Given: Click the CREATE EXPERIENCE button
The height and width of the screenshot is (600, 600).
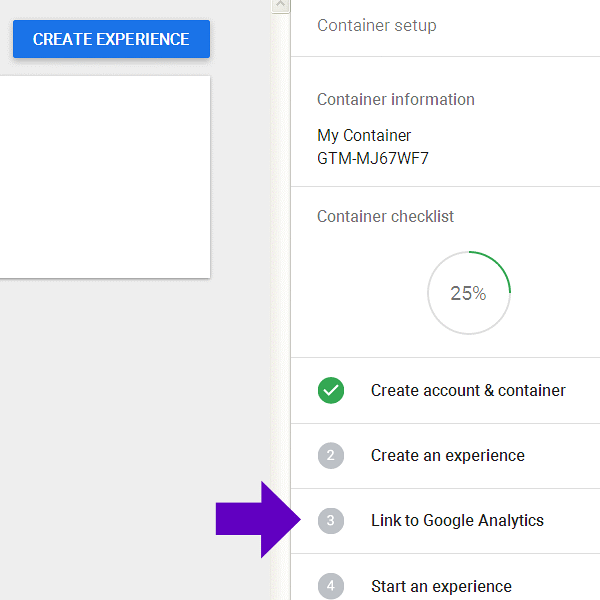Looking at the screenshot, I should [111, 39].
